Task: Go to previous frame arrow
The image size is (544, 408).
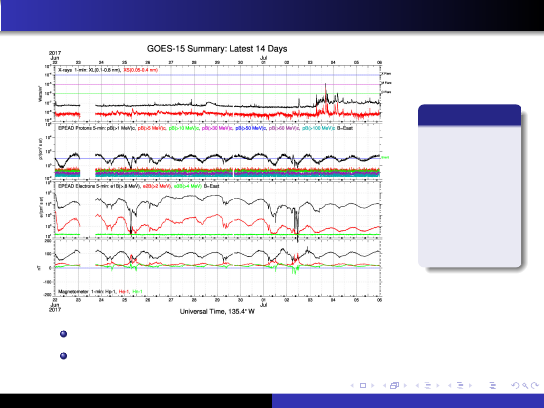Action: pyautogui.click(x=384, y=385)
